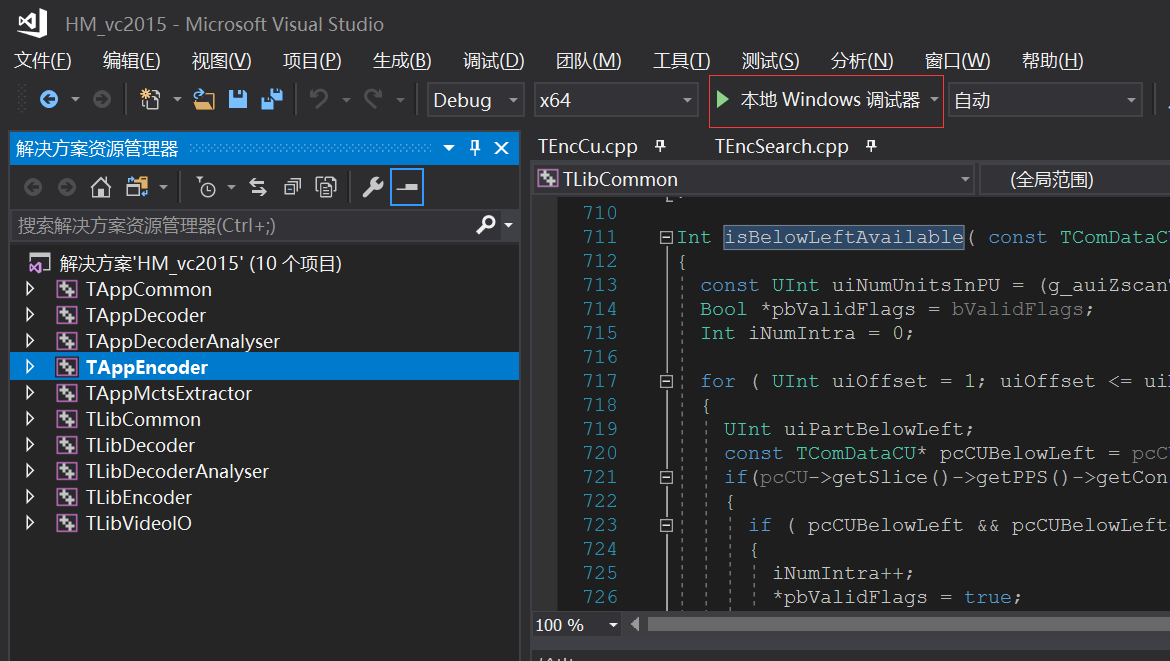The width and height of the screenshot is (1170, 661).
Task: Open the 生成(B) menu
Action: (402, 60)
